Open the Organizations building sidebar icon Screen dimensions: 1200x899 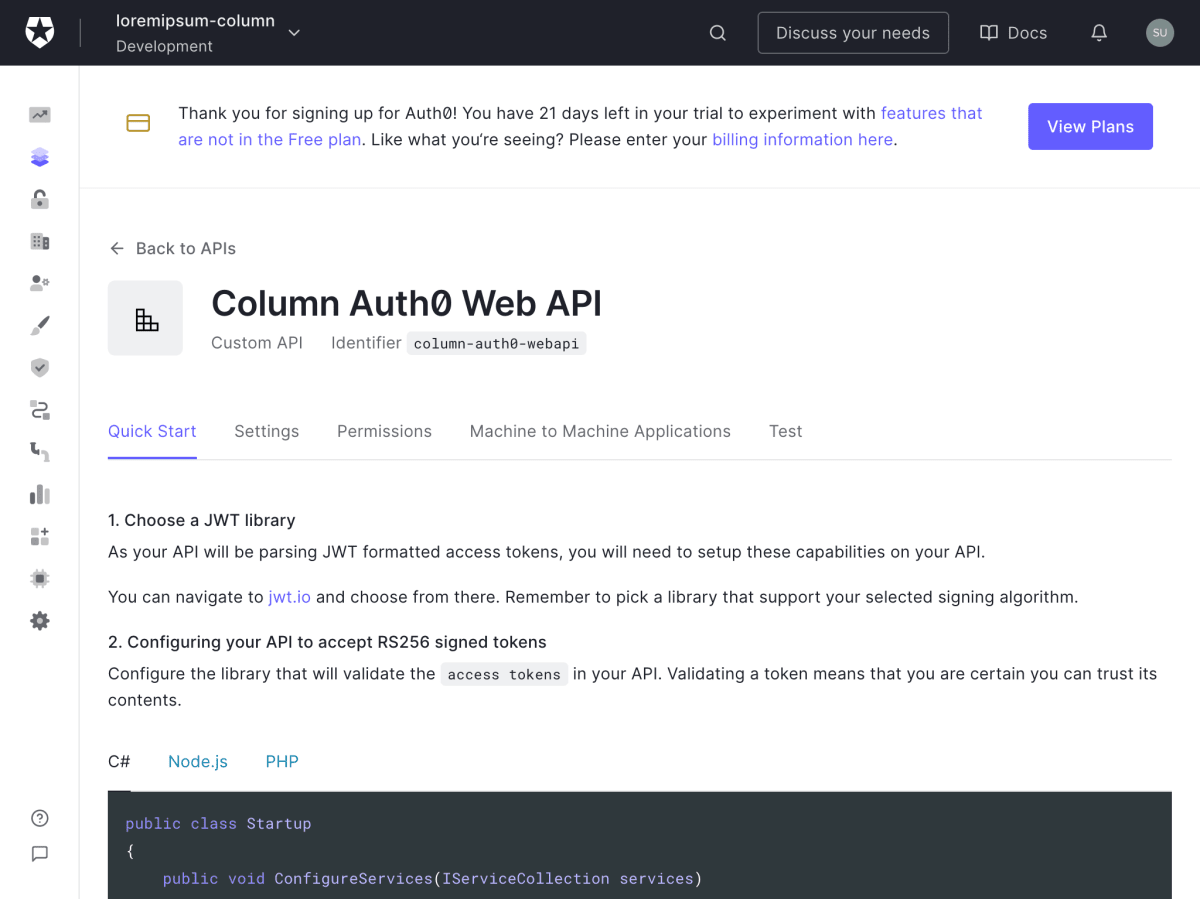(x=40, y=241)
